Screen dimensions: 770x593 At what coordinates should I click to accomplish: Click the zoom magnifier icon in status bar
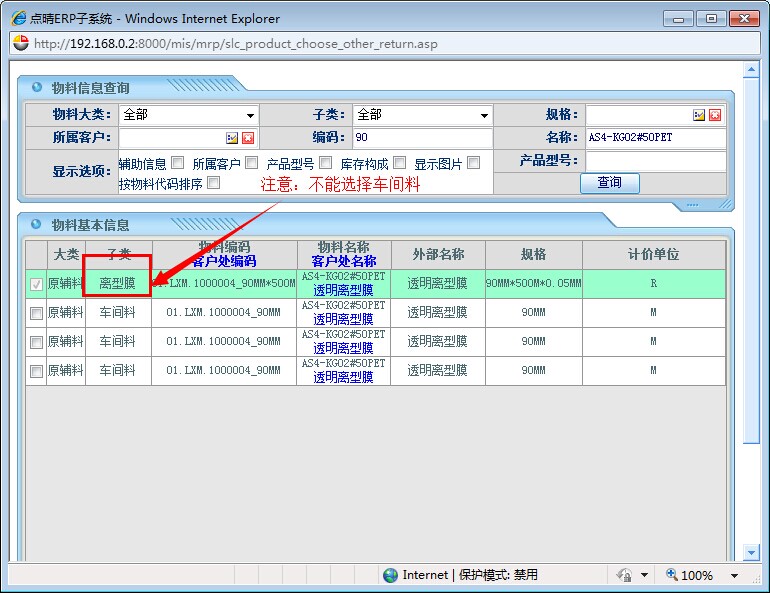click(x=672, y=575)
